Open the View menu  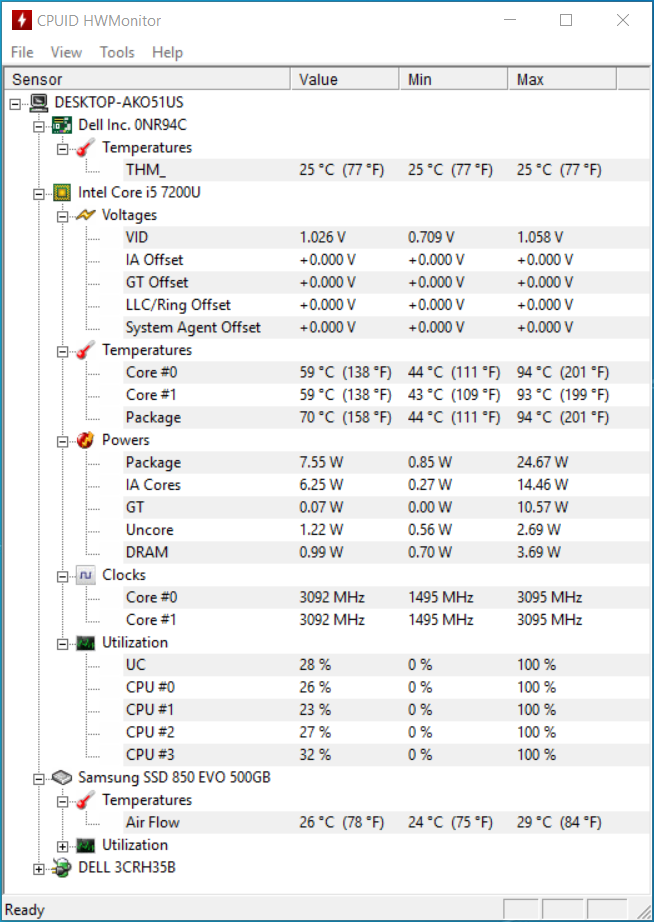click(x=66, y=52)
